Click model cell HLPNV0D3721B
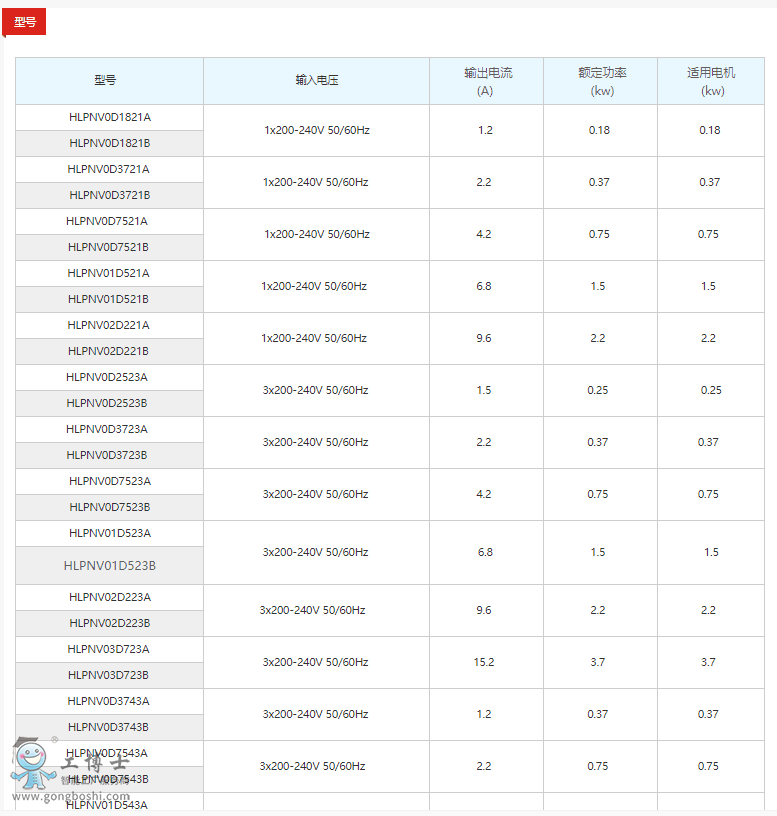777x816 pixels. click(110, 195)
